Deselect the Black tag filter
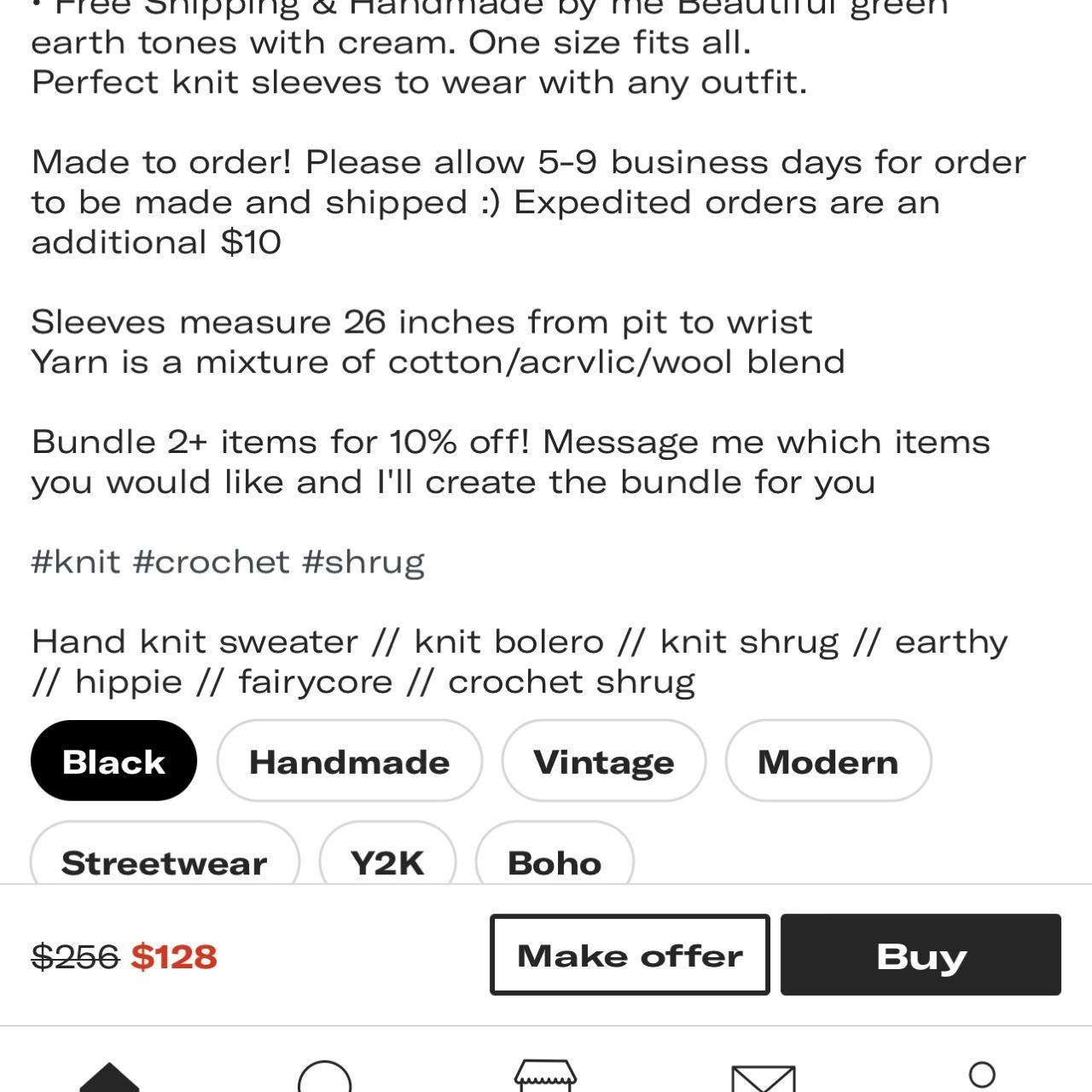The width and height of the screenshot is (1092, 1092). point(113,760)
